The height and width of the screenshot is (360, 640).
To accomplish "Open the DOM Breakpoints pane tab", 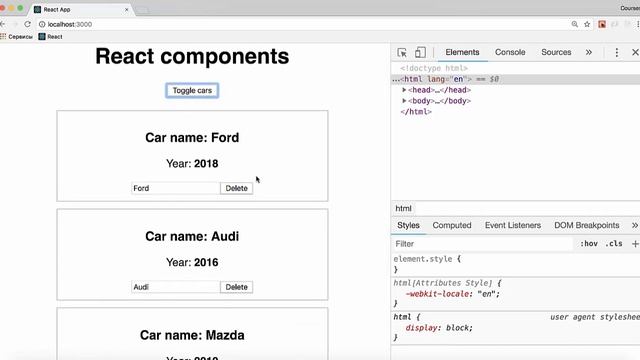I will pos(587,225).
